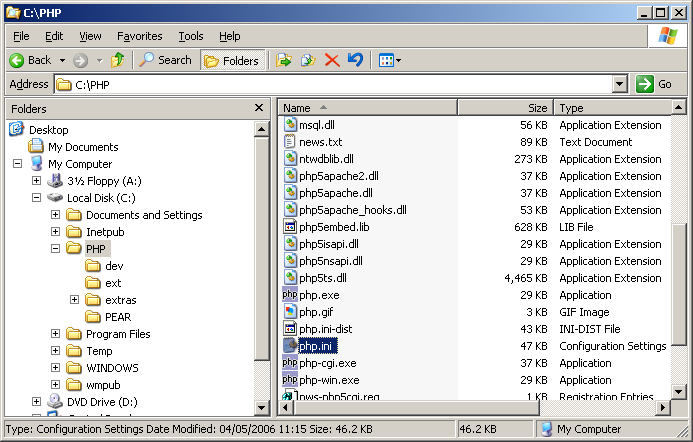Click the Go button
The image size is (693, 442).
tap(655, 85)
